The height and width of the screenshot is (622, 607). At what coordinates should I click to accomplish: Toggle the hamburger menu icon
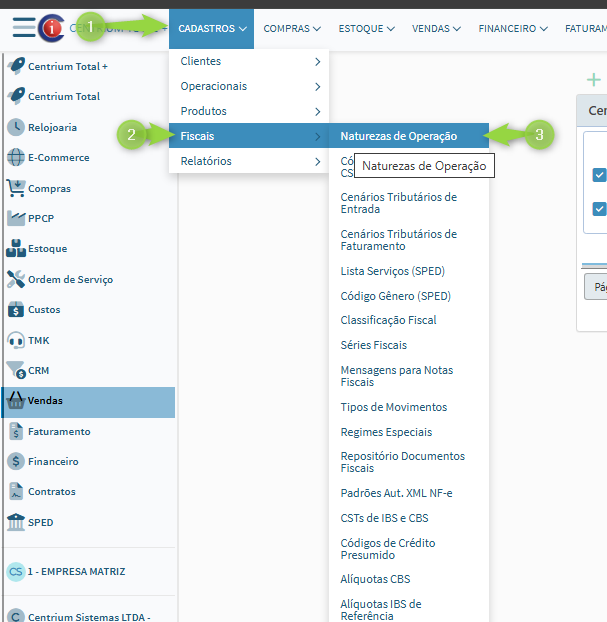[x=23, y=28]
